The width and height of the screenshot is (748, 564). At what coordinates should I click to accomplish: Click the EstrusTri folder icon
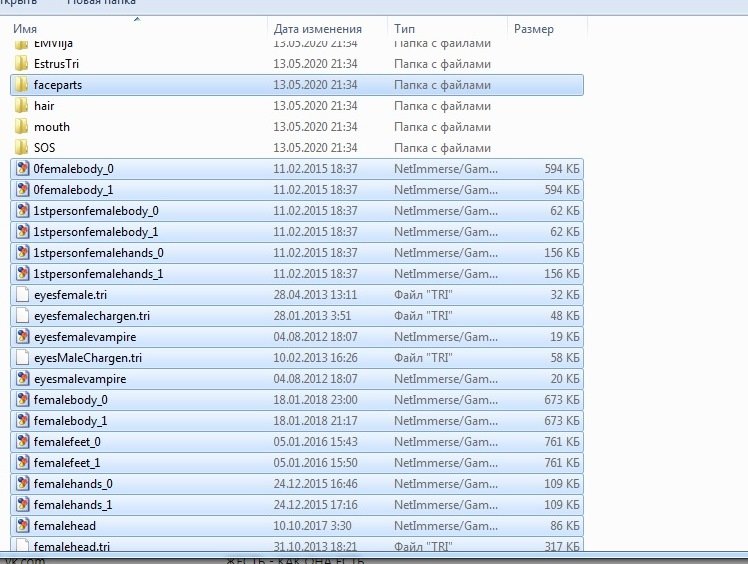coord(22,64)
